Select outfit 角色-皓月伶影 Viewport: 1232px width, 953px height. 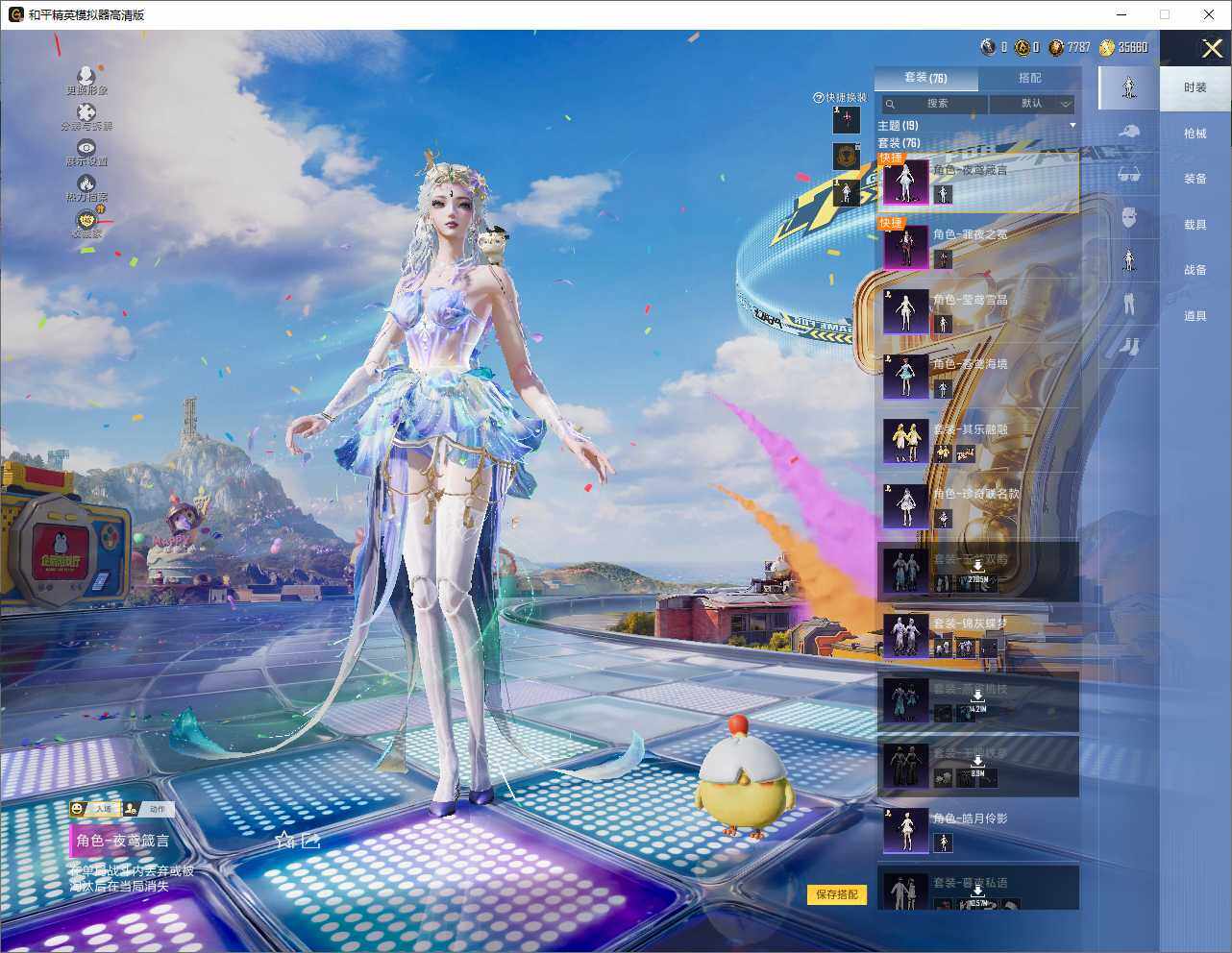click(x=978, y=830)
